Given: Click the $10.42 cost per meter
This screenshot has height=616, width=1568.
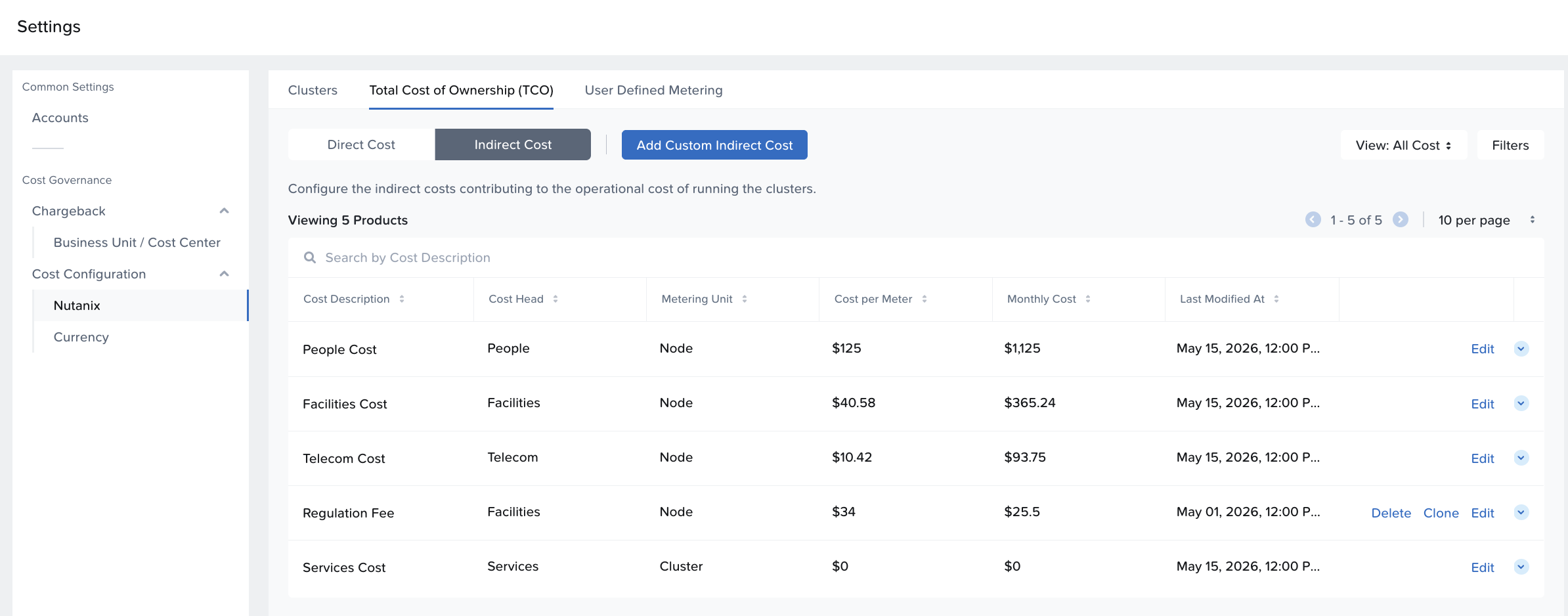Looking at the screenshot, I should pyautogui.click(x=852, y=457).
